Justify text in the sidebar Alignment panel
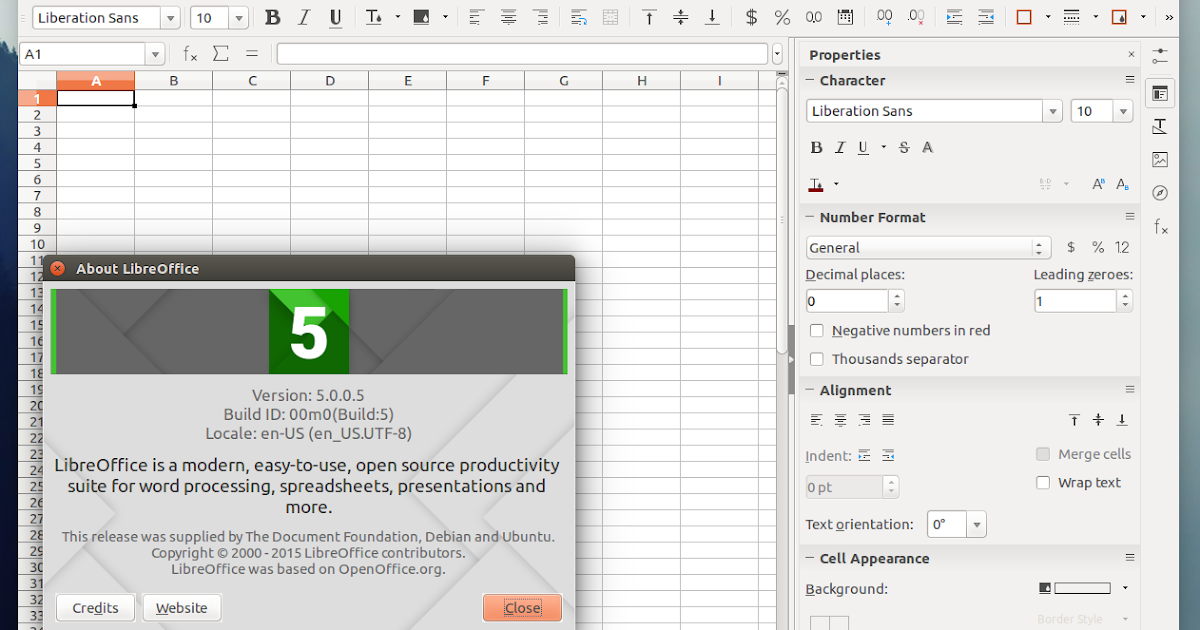 pyautogui.click(x=888, y=420)
